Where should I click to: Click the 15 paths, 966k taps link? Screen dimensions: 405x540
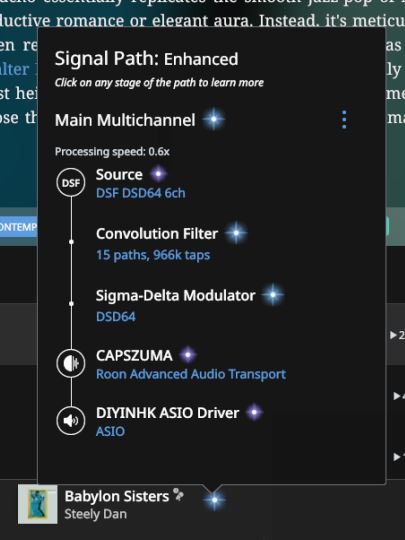pyautogui.click(x=153, y=255)
